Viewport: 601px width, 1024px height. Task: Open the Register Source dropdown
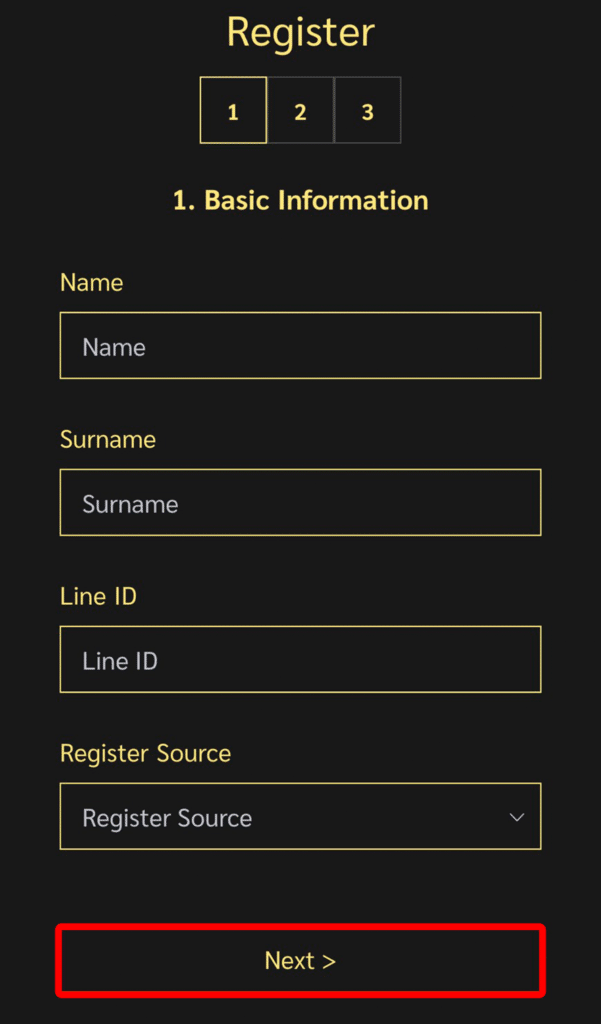click(300, 816)
